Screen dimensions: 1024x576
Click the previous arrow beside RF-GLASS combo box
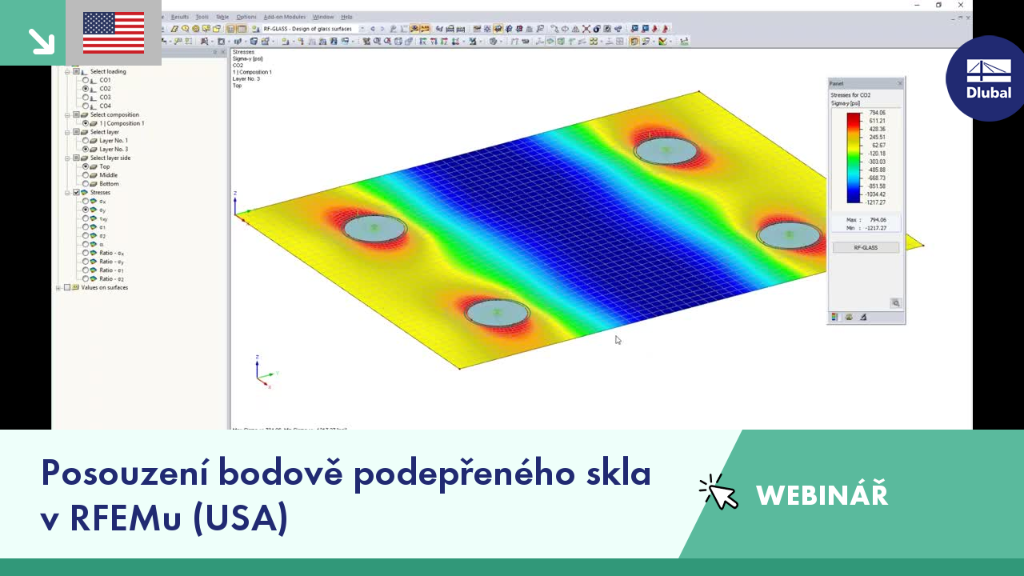coord(373,29)
